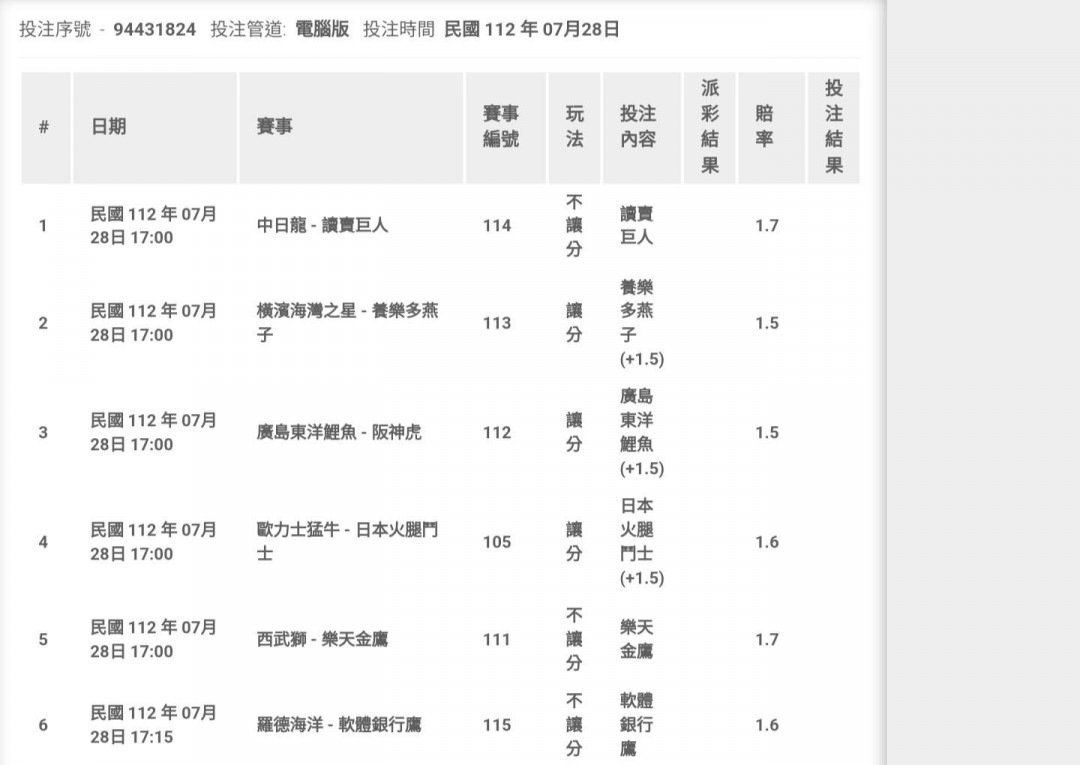Click row number 6

[43, 725]
